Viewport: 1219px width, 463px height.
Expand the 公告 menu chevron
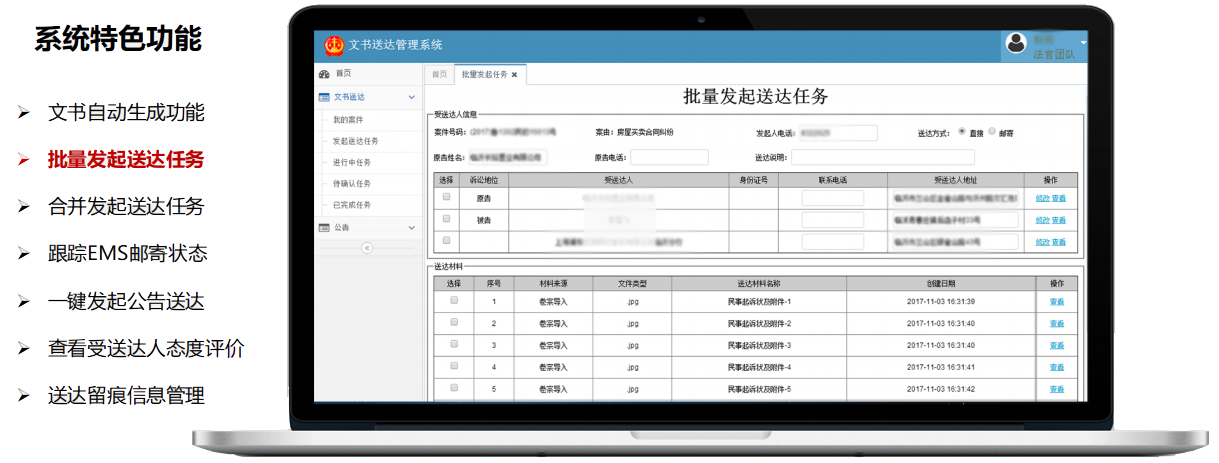tap(412, 228)
